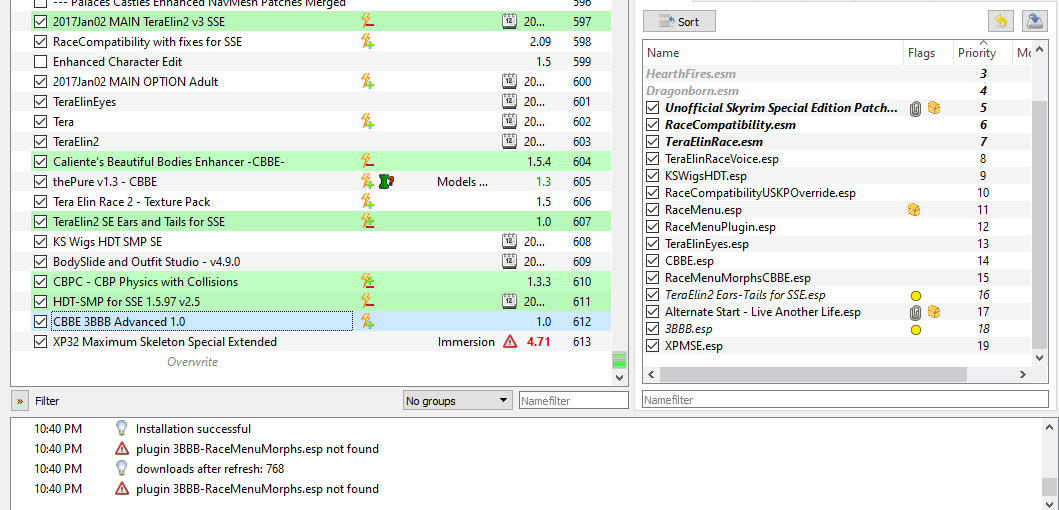
Task: Click conflict icon on Tera Elin Race 2 - Texture Pack
Action: tap(367, 201)
